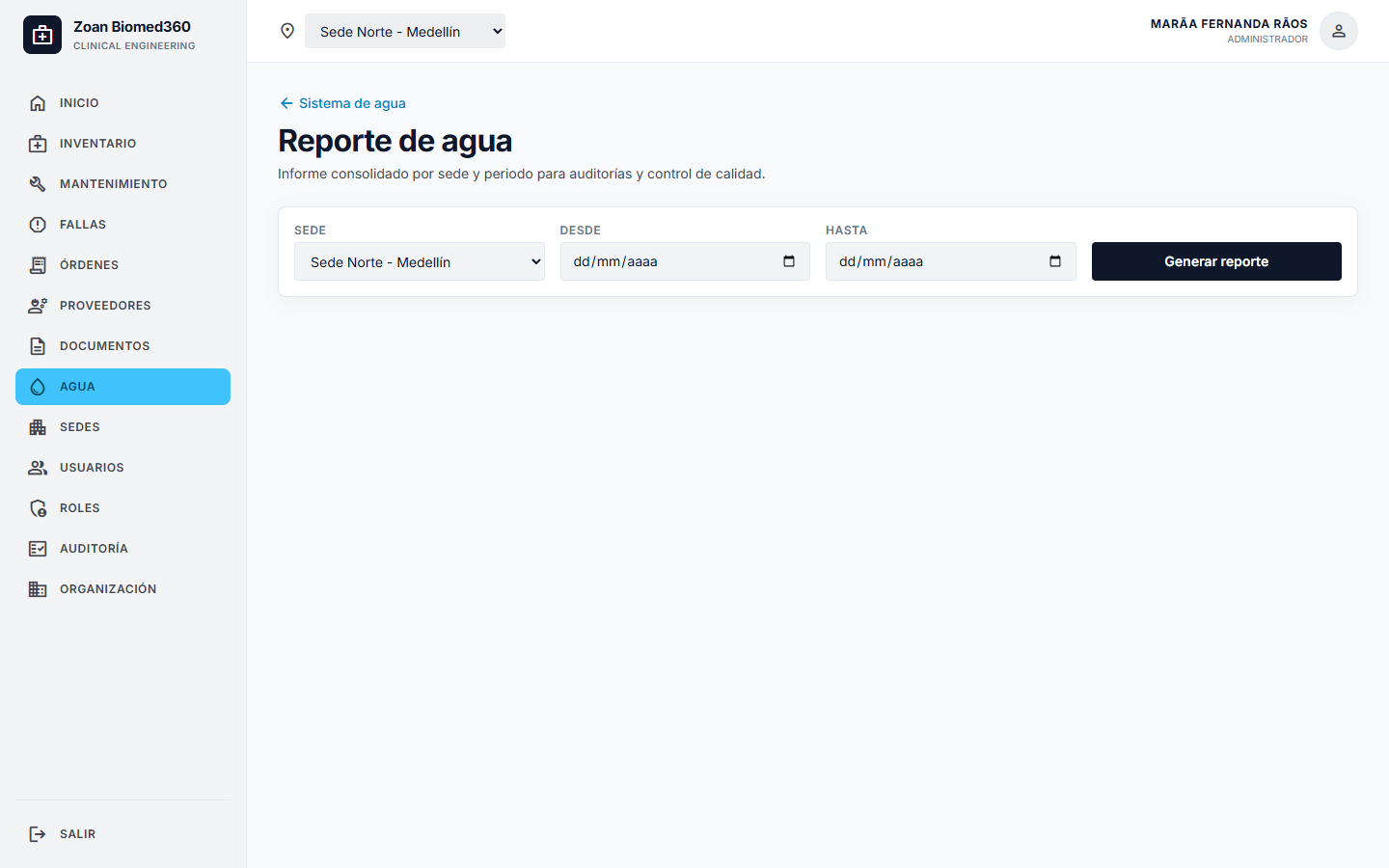The width and height of the screenshot is (1389, 868).
Task: Open the Roles menu item
Action: click(123, 508)
